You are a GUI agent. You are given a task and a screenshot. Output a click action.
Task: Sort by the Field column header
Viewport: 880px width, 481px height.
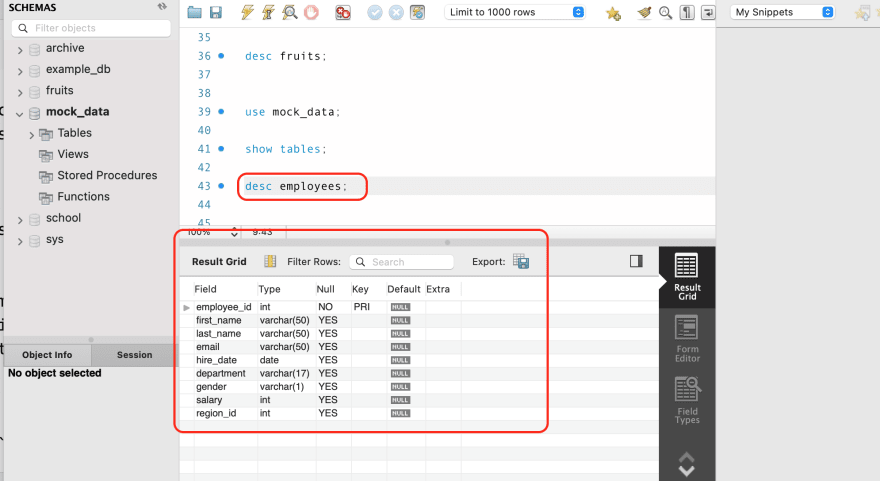click(224, 289)
